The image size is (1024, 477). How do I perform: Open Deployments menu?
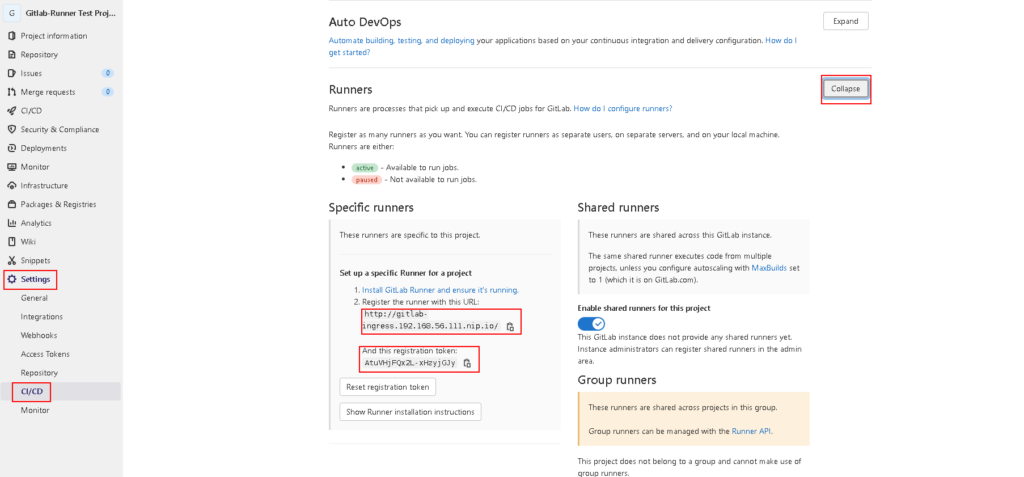(x=44, y=148)
